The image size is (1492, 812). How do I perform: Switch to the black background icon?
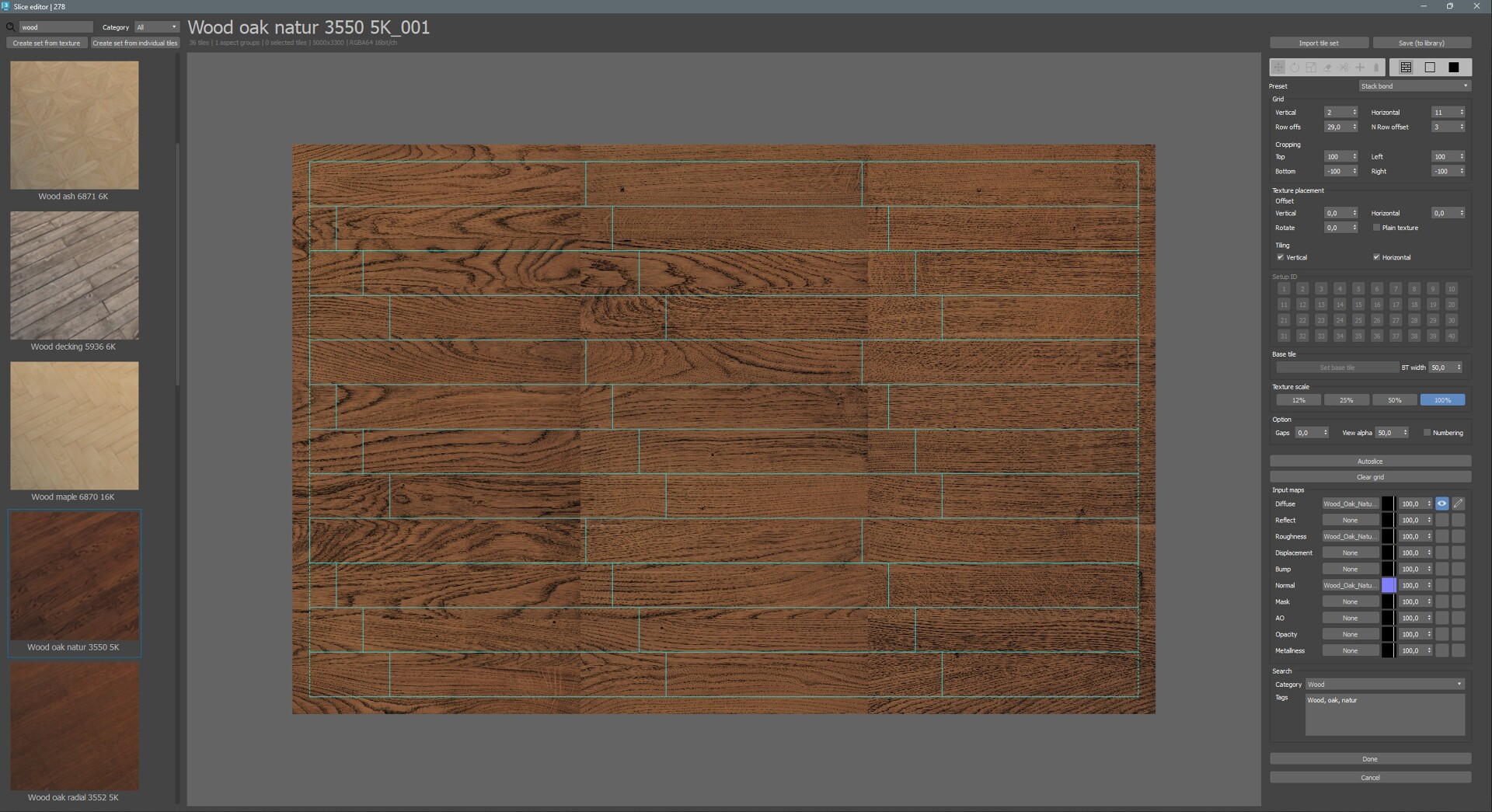coord(1453,68)
